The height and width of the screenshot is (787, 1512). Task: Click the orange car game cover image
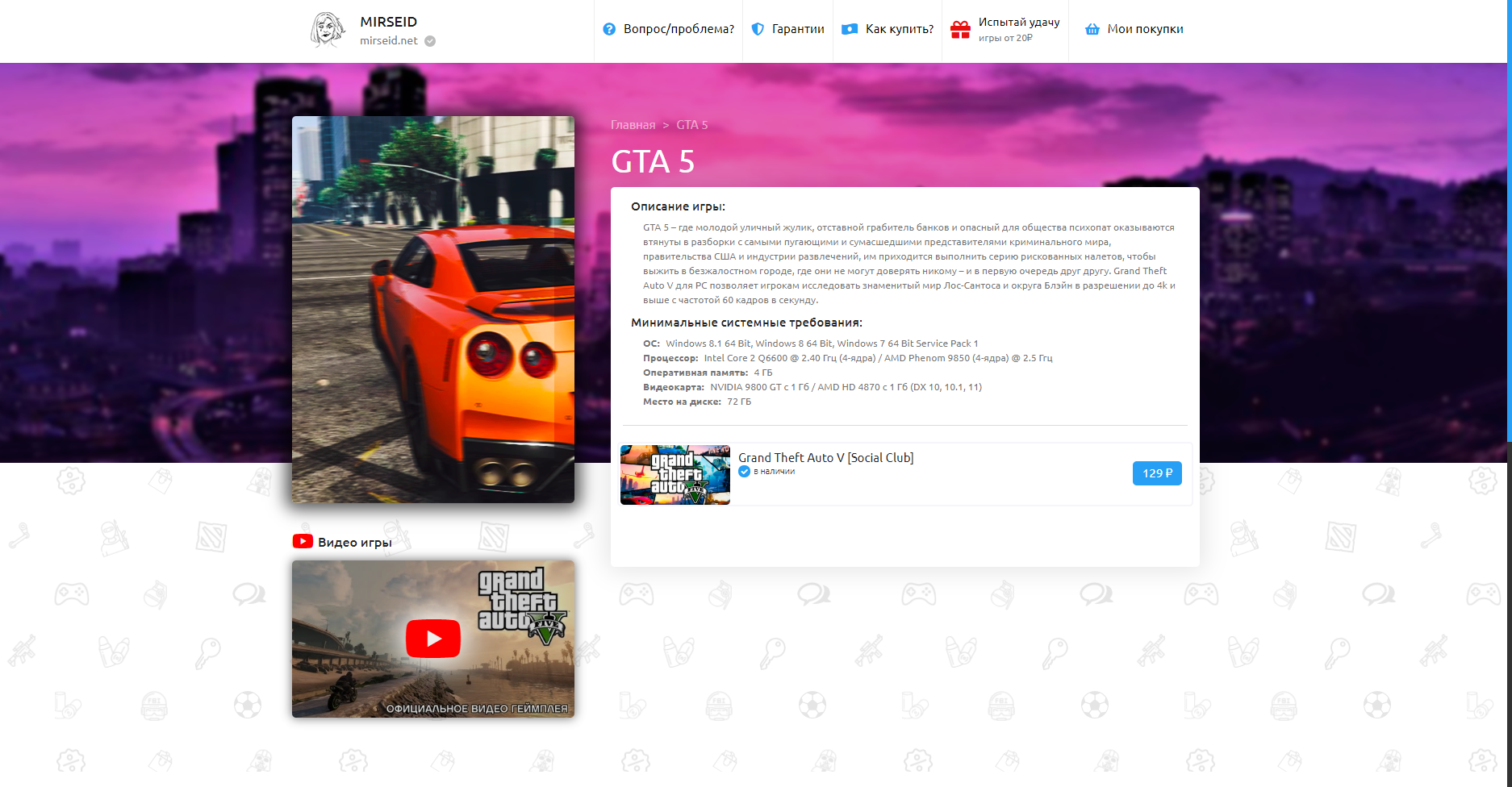(x=433, y=310)
